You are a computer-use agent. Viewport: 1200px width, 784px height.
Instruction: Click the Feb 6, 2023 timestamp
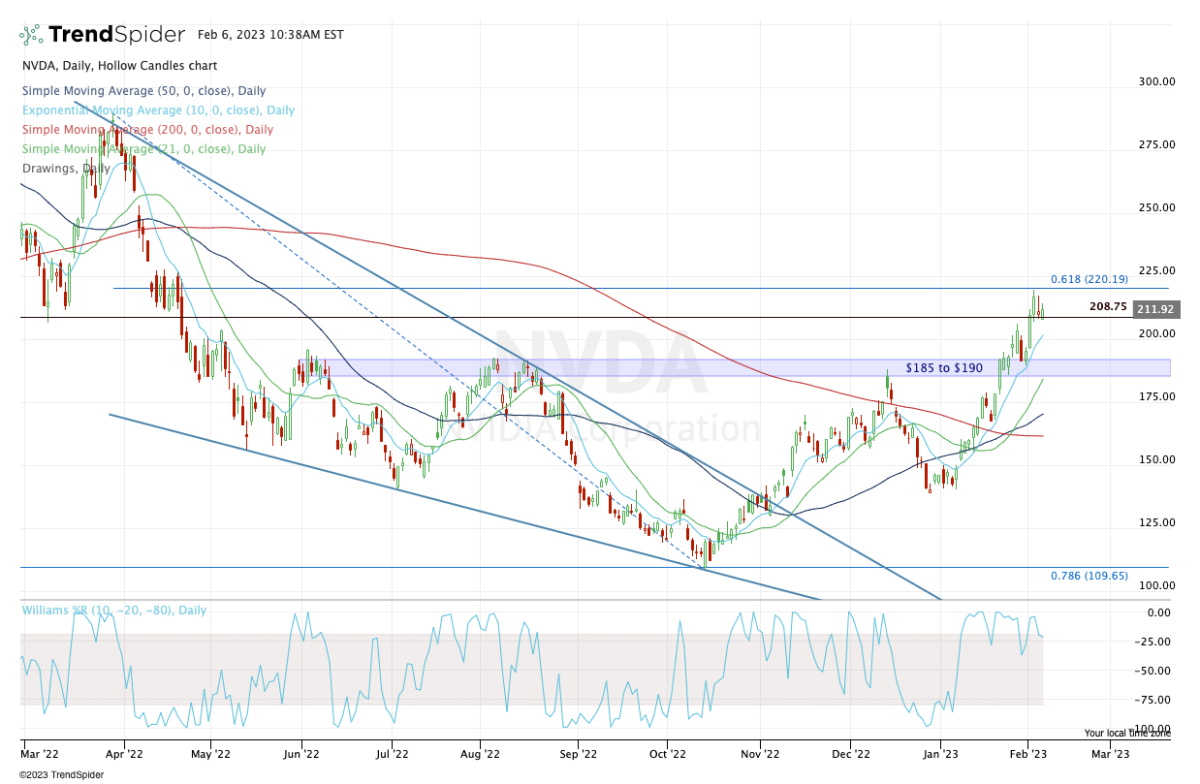point(268,35)
